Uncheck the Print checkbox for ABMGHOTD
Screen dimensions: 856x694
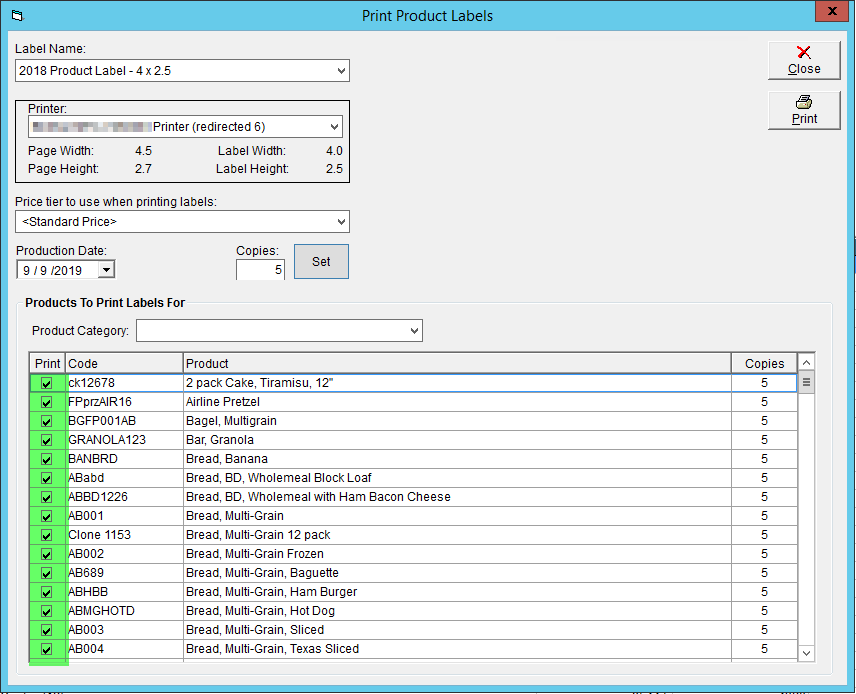46,611
